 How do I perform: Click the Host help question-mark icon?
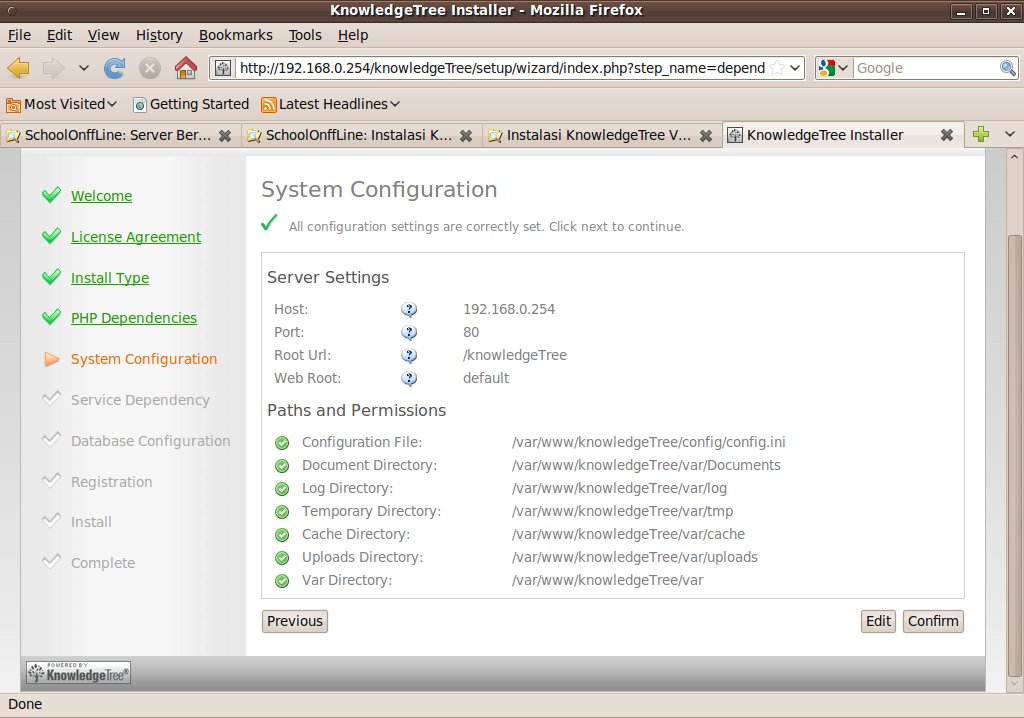click(x=409, y=310)
